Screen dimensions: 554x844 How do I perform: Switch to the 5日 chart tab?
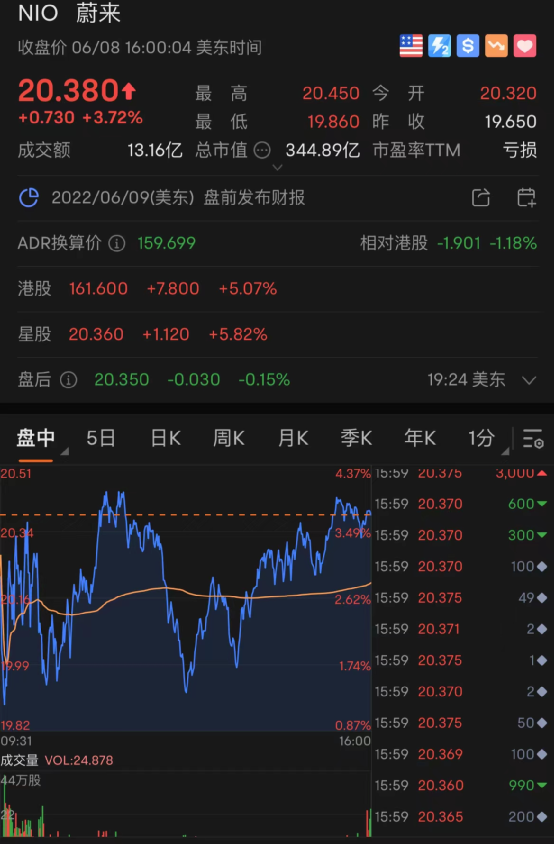click(x=101, y=438)
